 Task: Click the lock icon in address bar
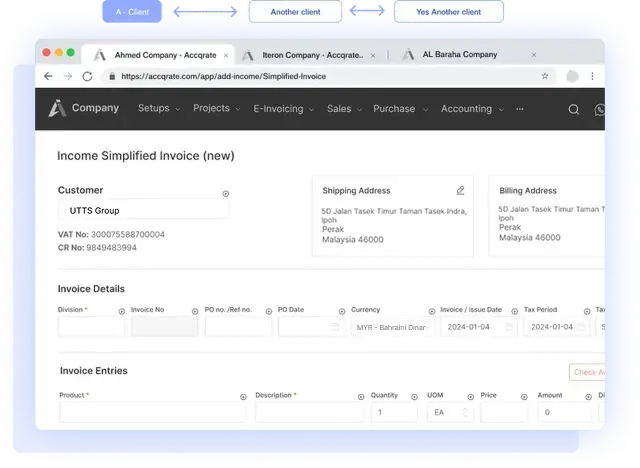point(112,76)
